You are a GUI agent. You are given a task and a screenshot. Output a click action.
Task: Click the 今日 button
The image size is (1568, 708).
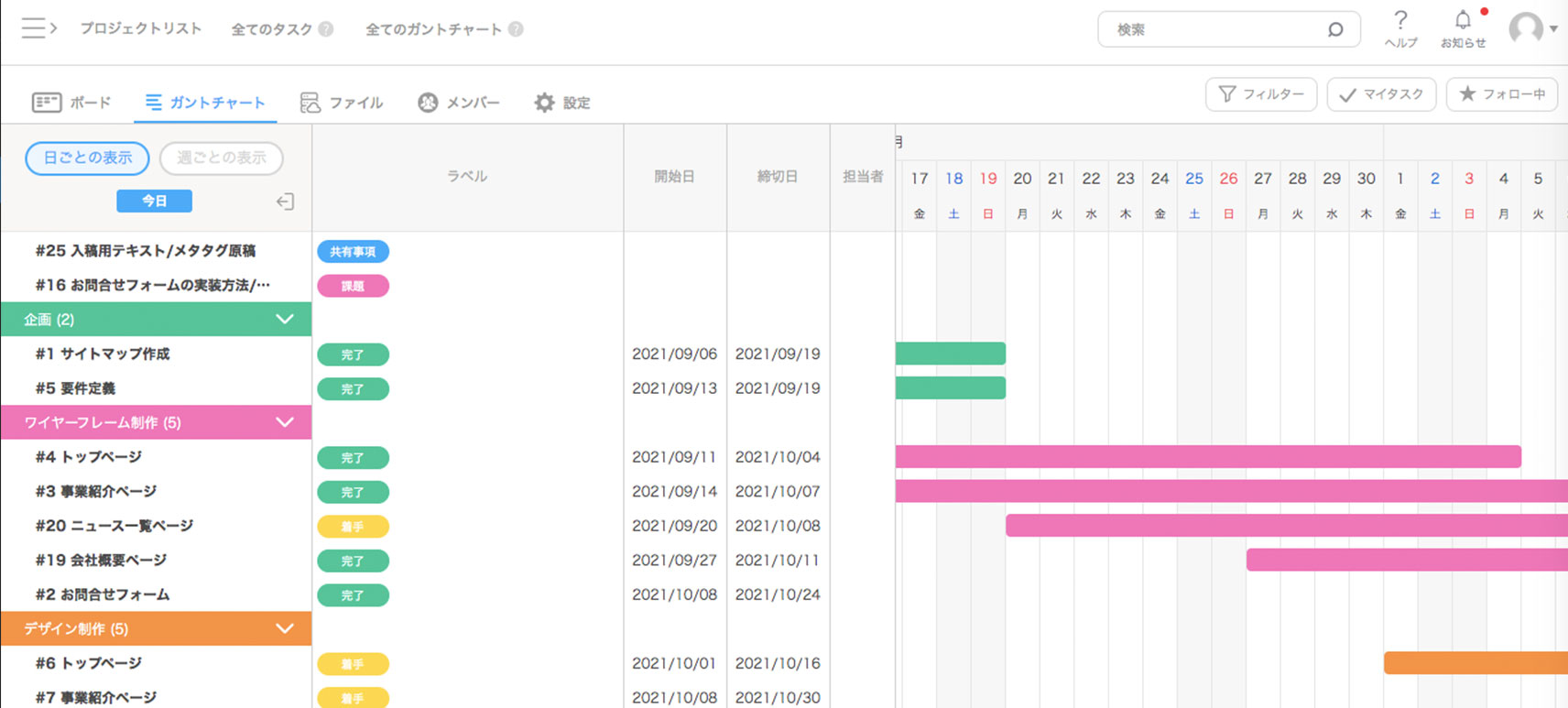click(154, 201)
